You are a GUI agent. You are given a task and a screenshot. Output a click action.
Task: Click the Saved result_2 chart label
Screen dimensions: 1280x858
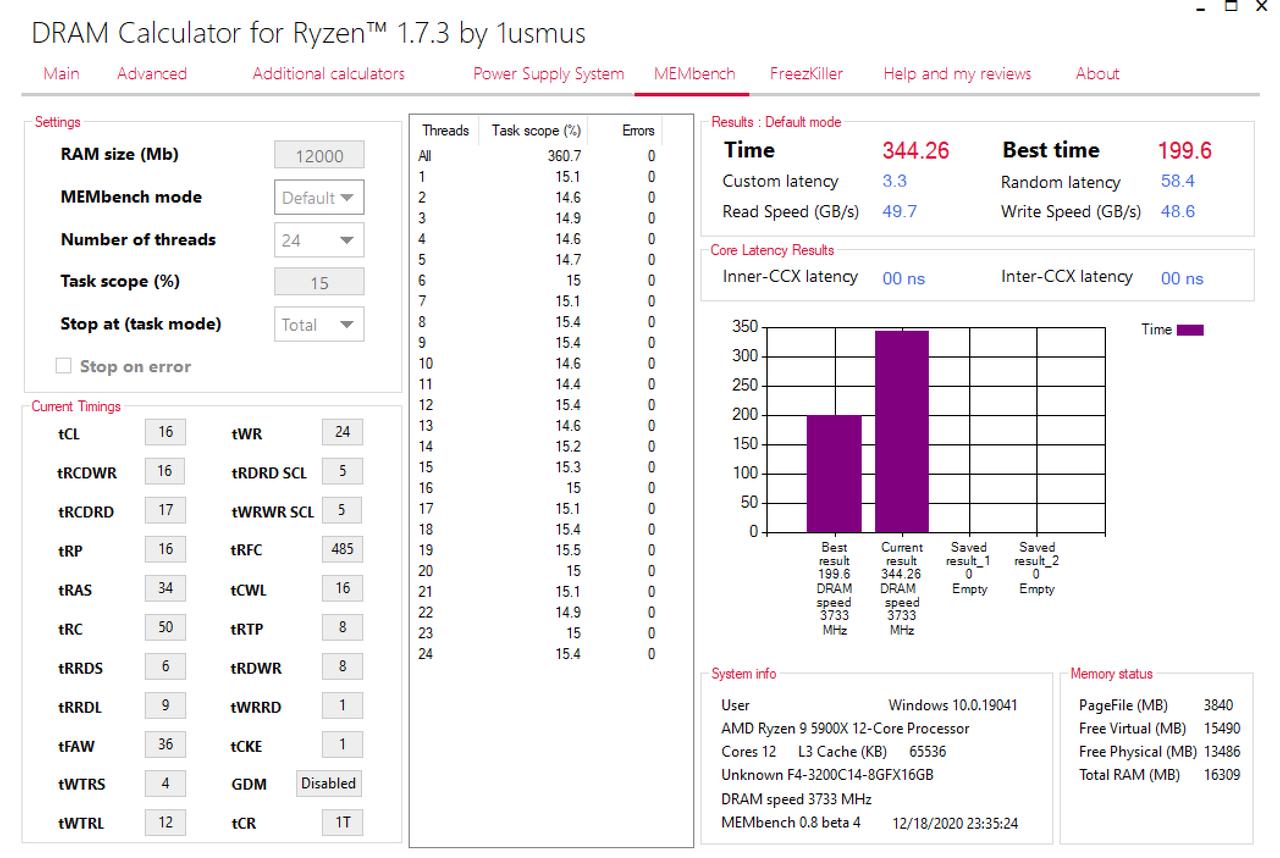pyautogui.click(x=1036, y=568)
